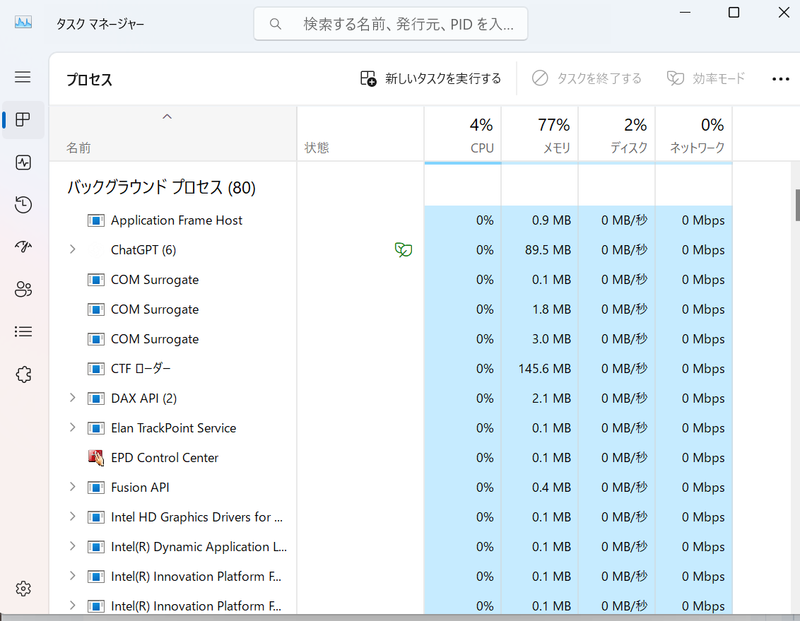
Task: Open the Details page from the sidebar
Action: tap(23, 331)
